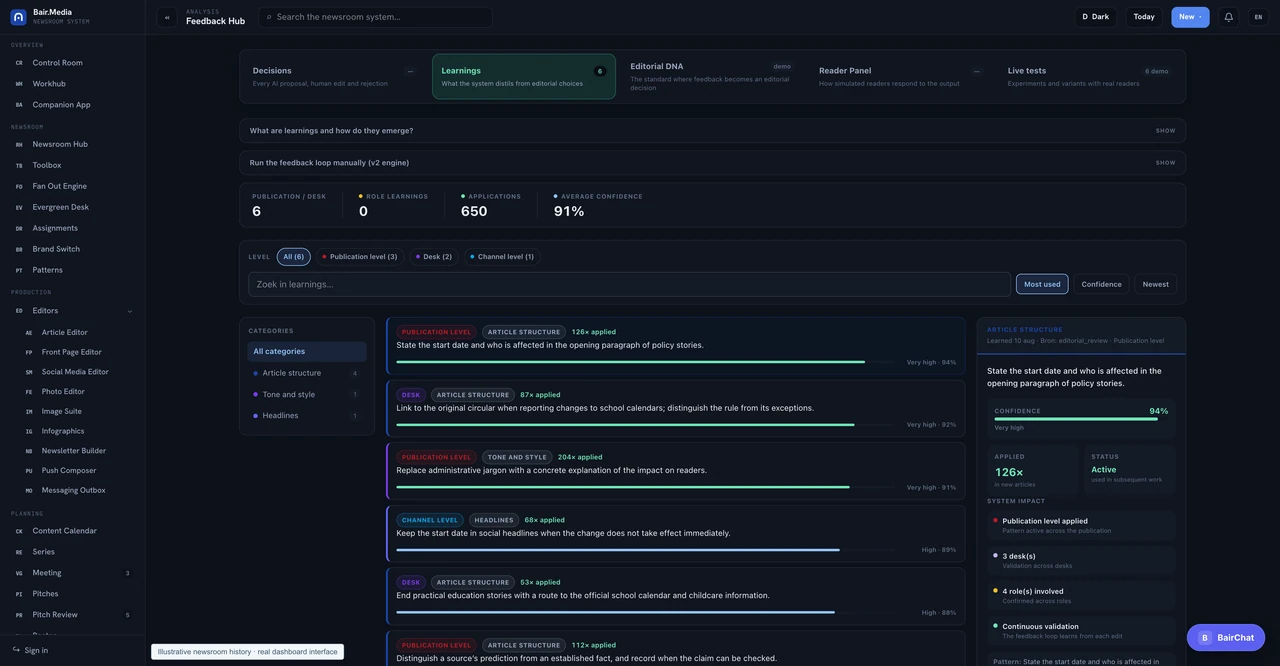Open the Social Media Editor
Viewport: 1280px width, 666px height.
point(77,372)
